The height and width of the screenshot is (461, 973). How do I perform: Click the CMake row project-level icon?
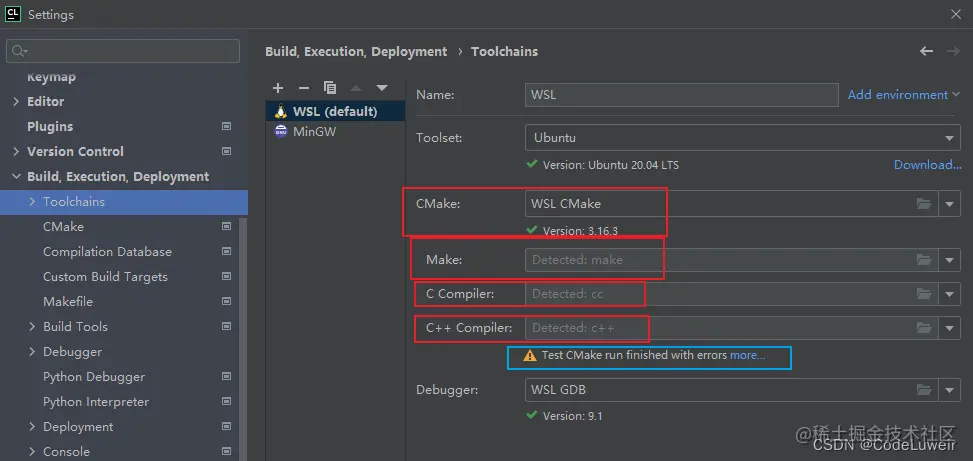[x=226, y=226]
